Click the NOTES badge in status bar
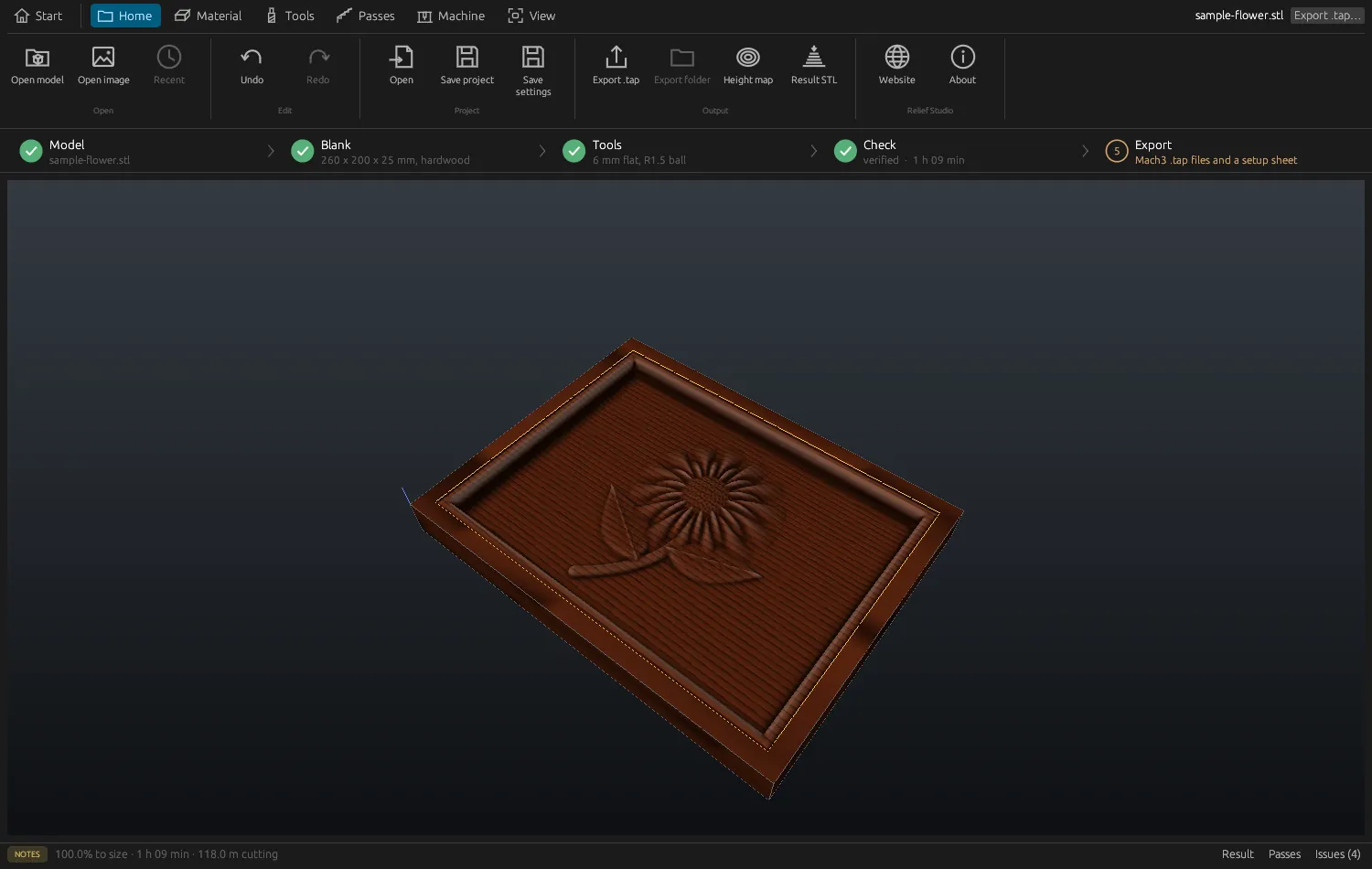1372x869 pixels. [x=27, y=854]
